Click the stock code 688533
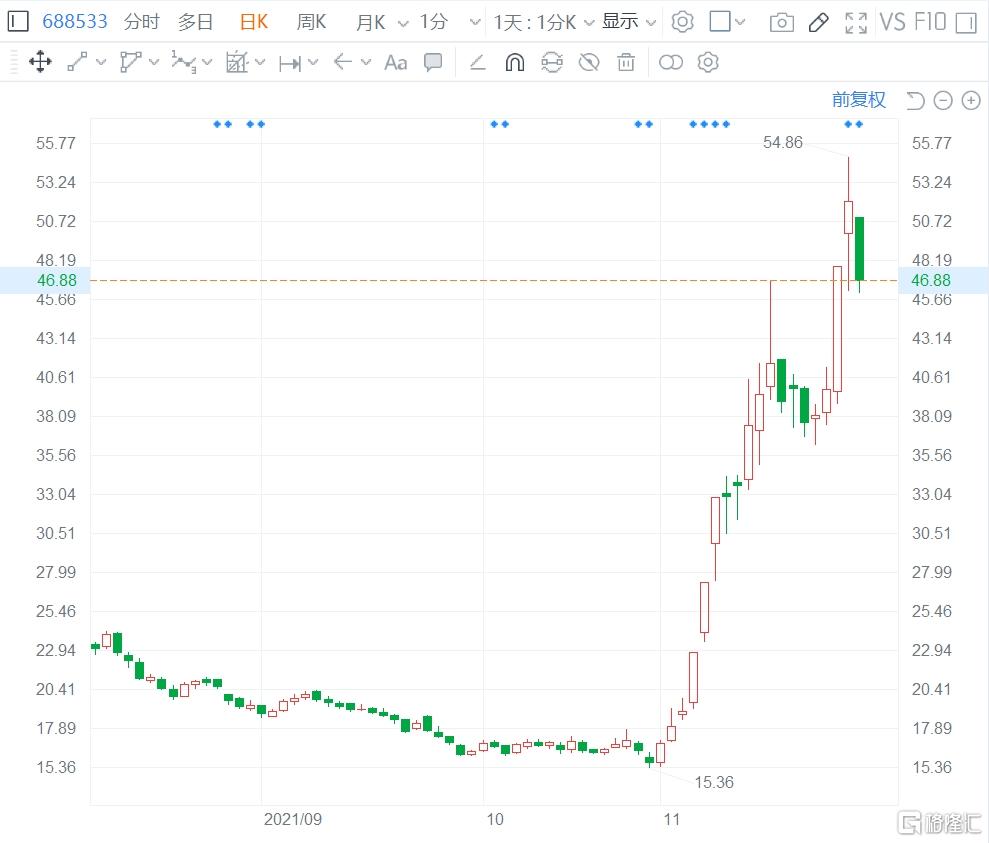 click(x=75, y=22)
